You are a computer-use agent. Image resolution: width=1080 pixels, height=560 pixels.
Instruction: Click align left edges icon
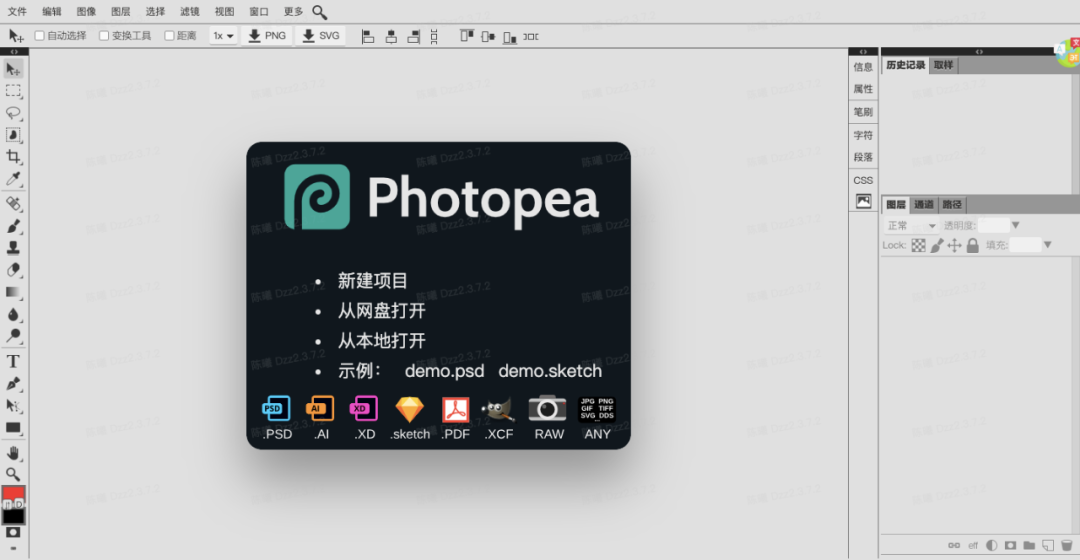[x=368, y=37]
